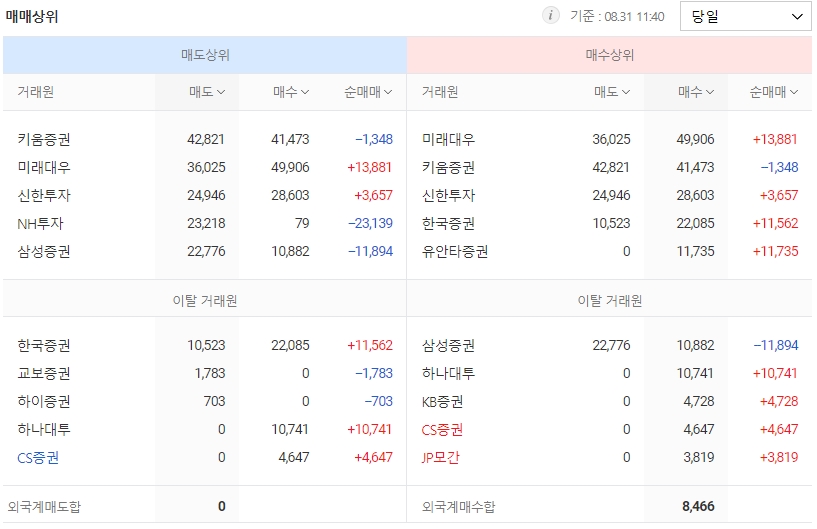Click the 매매상위 section title
817x529 pixels.
(x=32, y=17)
